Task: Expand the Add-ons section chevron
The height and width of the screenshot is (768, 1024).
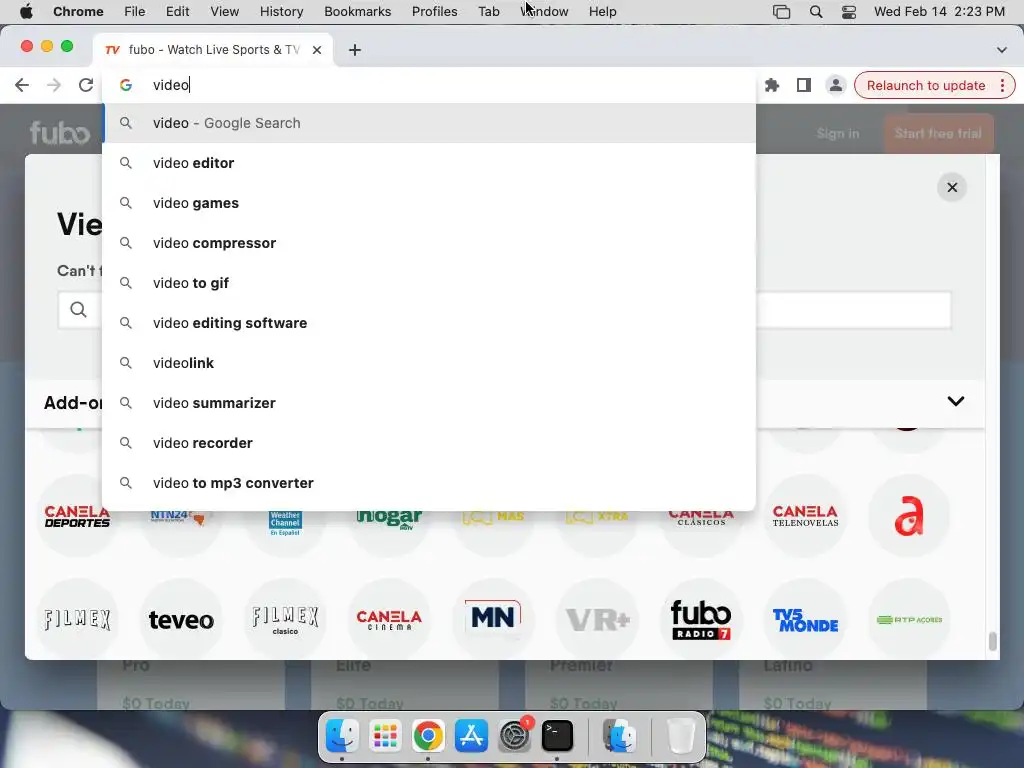Action: tap(955, 401)
